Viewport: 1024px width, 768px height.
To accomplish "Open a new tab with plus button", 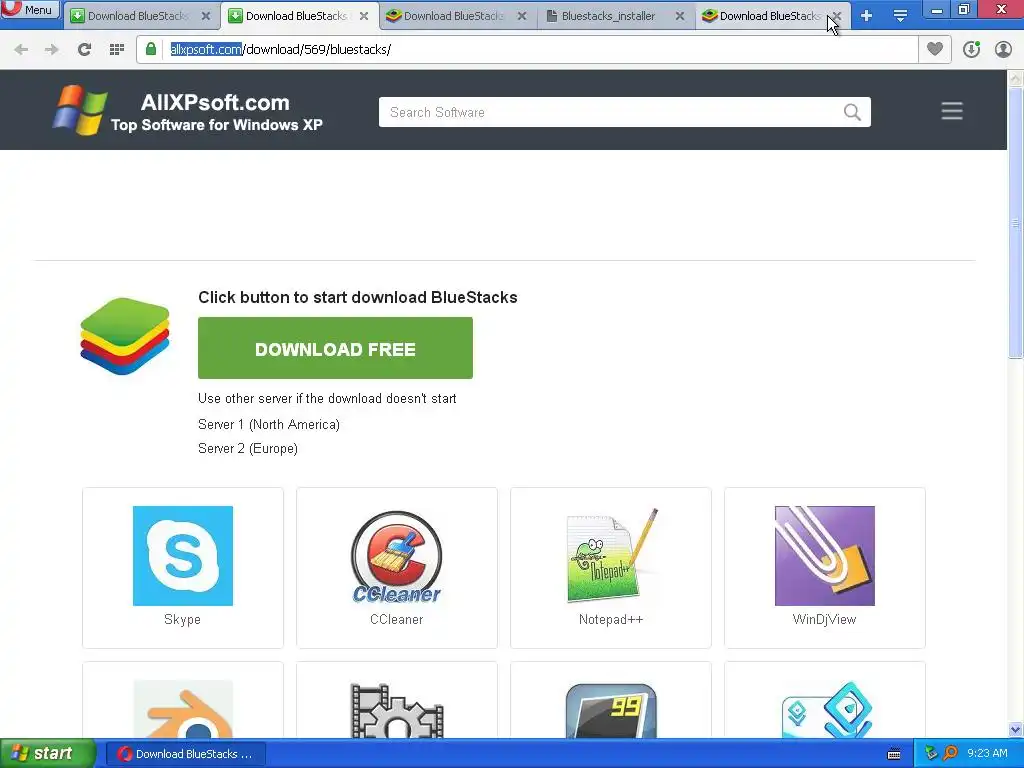I will 867,16.
